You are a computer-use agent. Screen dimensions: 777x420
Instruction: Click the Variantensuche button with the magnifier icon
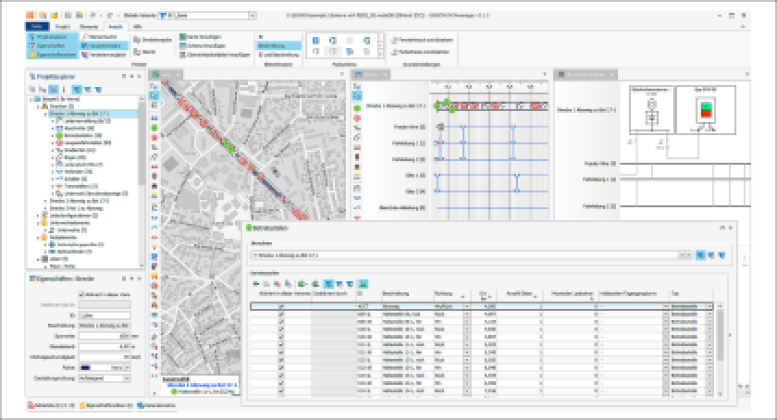tap(100, 37)
